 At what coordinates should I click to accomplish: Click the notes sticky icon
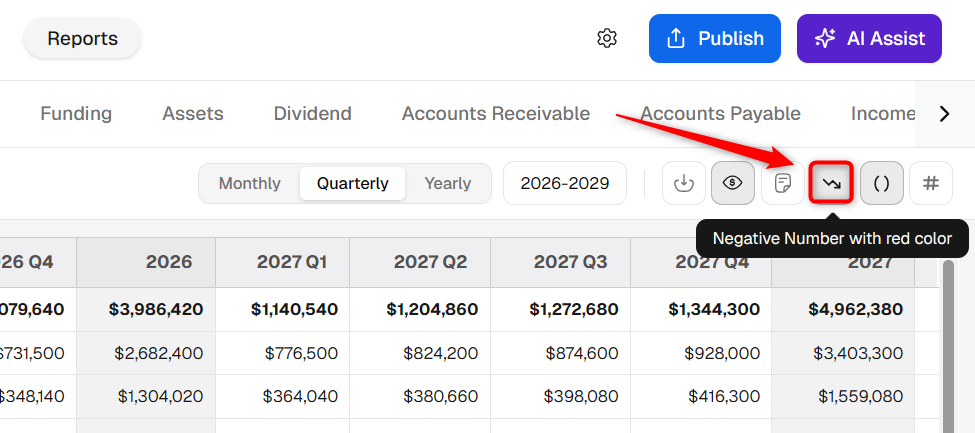(783, 183)
